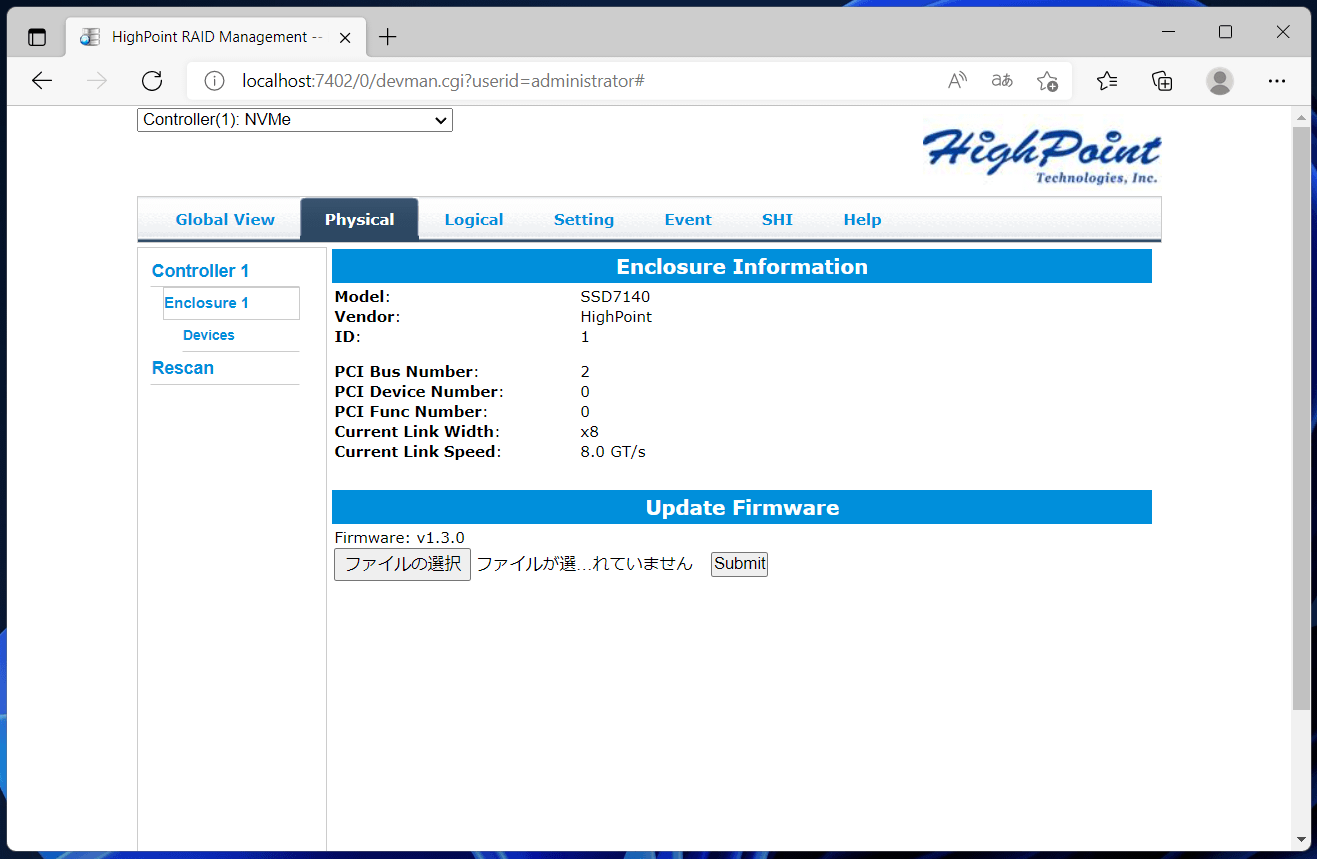Add this page to favorites star icon
The image size is (1317, 859).
tap(1047, 81)
